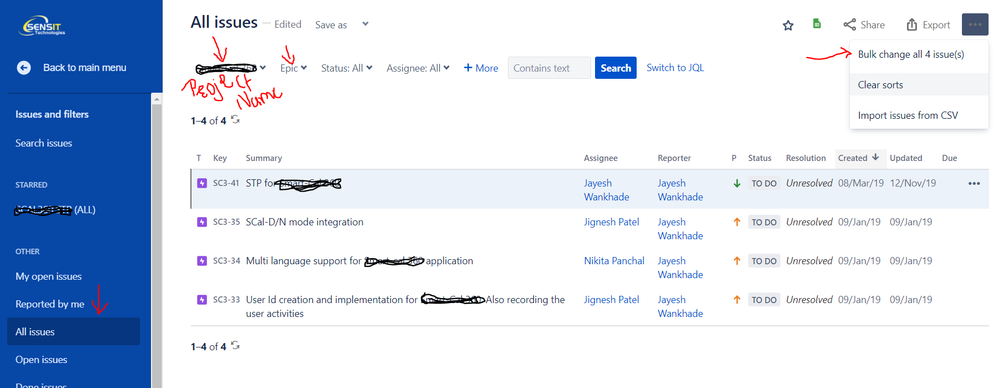Open the starred (ALL) filter
The height and width of the screenshot is (388, 998).
point(55,210)
